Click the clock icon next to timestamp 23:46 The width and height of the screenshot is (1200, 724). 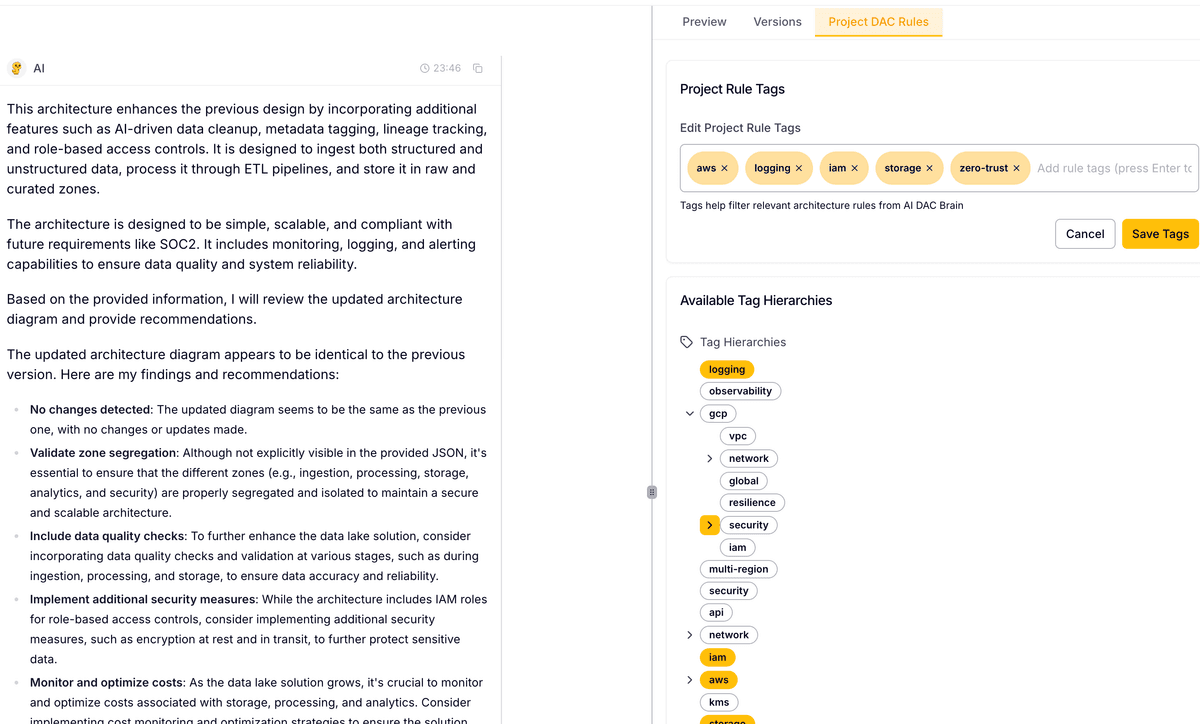[424, 68]
